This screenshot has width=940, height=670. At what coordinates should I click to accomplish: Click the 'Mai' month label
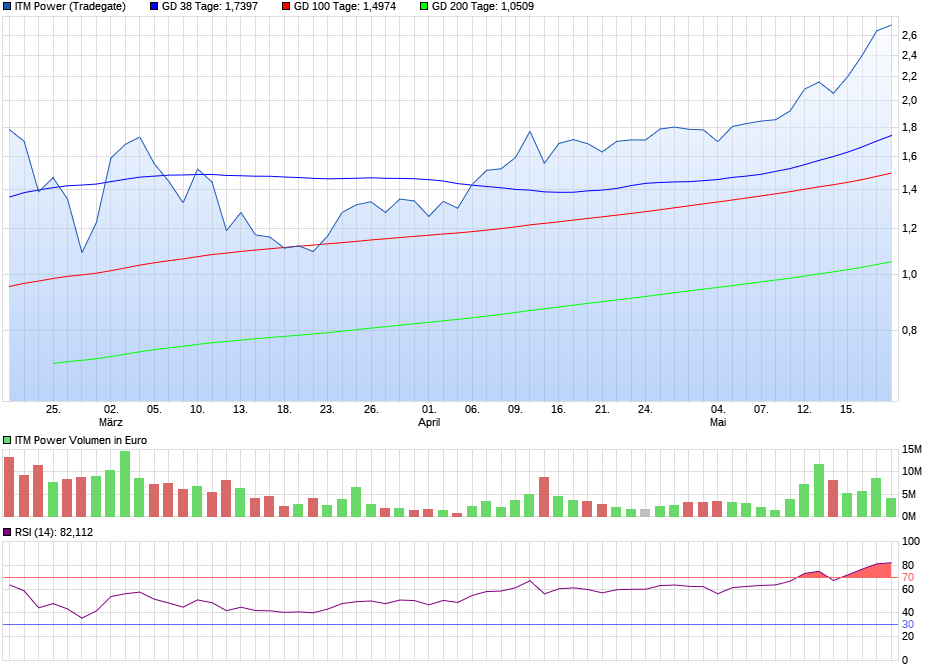point(718,422)
